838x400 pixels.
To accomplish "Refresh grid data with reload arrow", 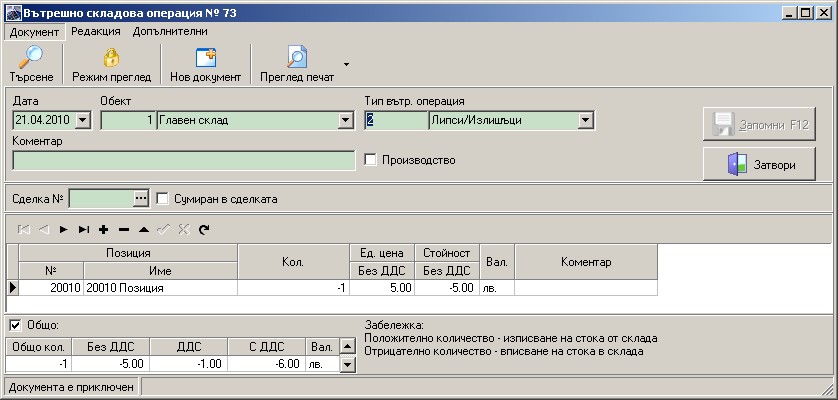I will [x=204, y=229].
